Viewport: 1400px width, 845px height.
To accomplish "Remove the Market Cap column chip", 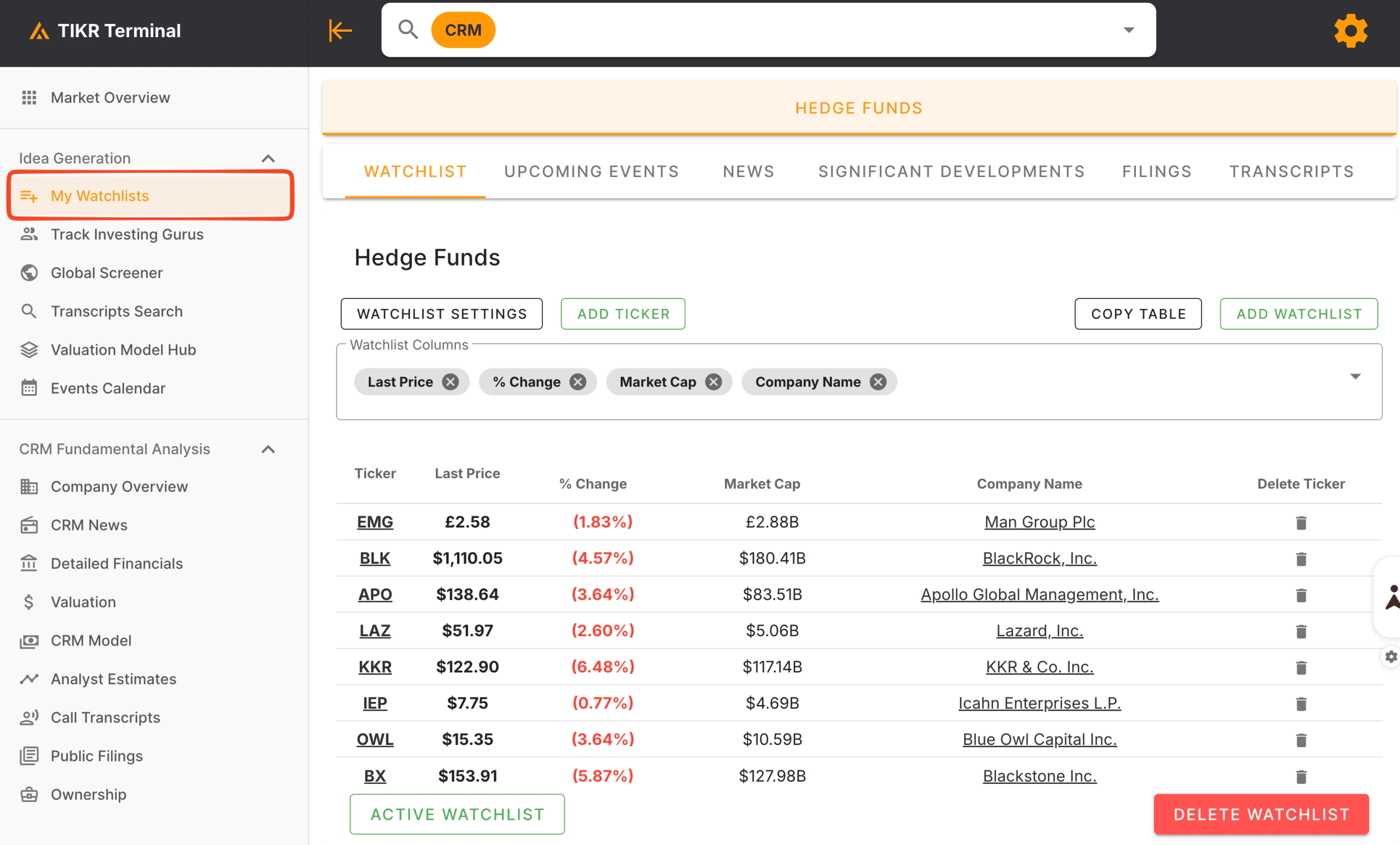I will [x=714, y=382].
